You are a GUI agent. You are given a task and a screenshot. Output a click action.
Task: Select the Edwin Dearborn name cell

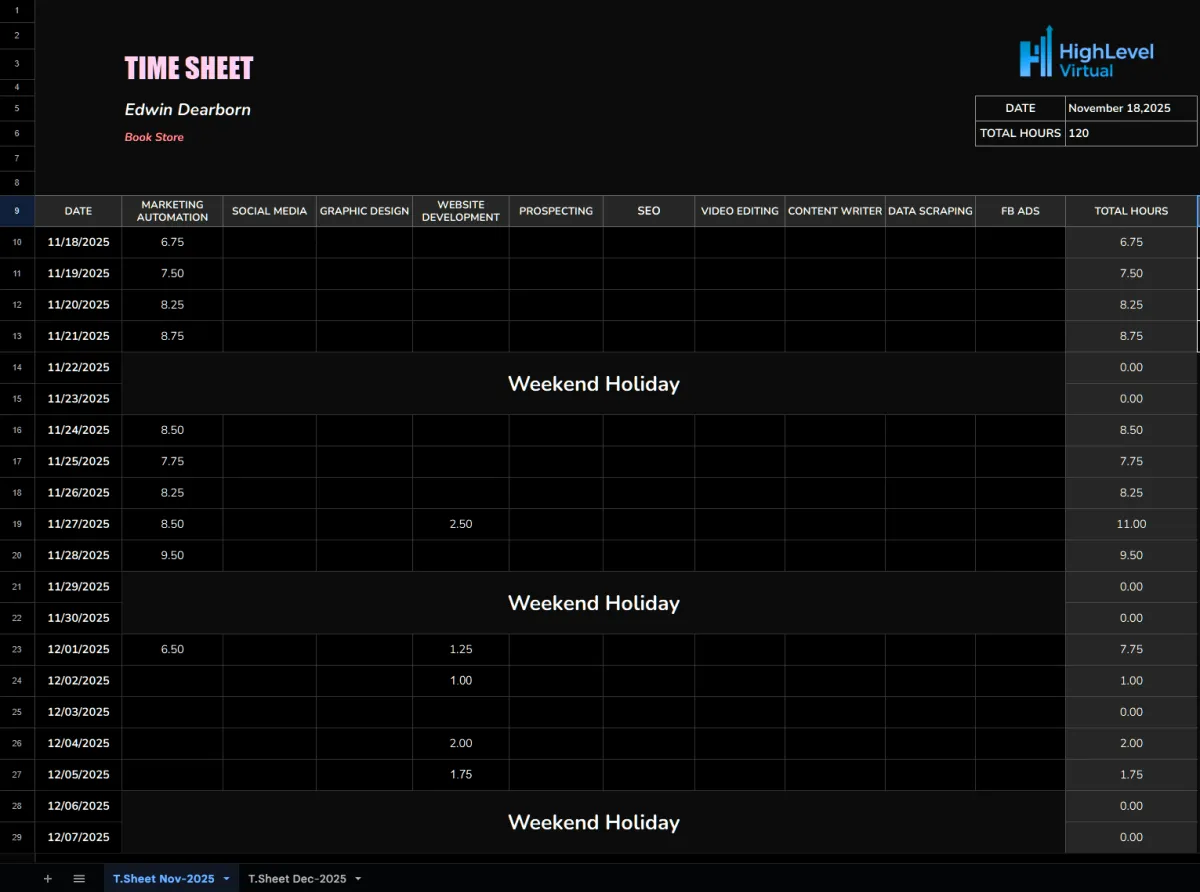pos(188,109)
